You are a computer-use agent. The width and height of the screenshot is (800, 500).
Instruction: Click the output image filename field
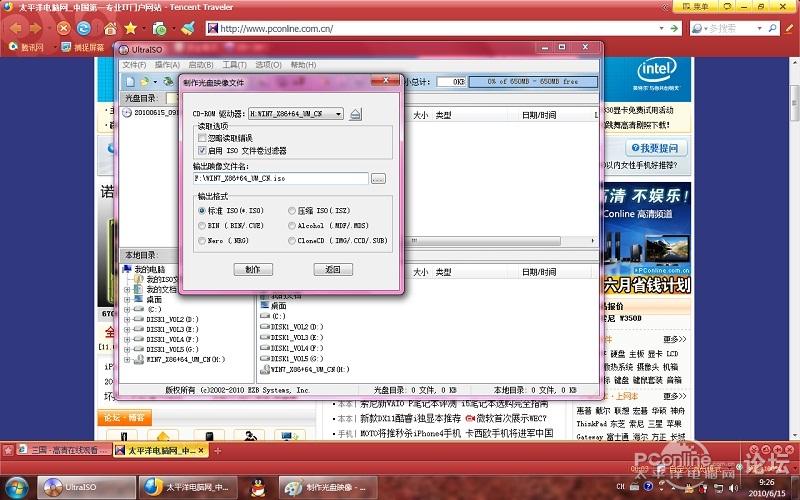[x=281, y=178]
